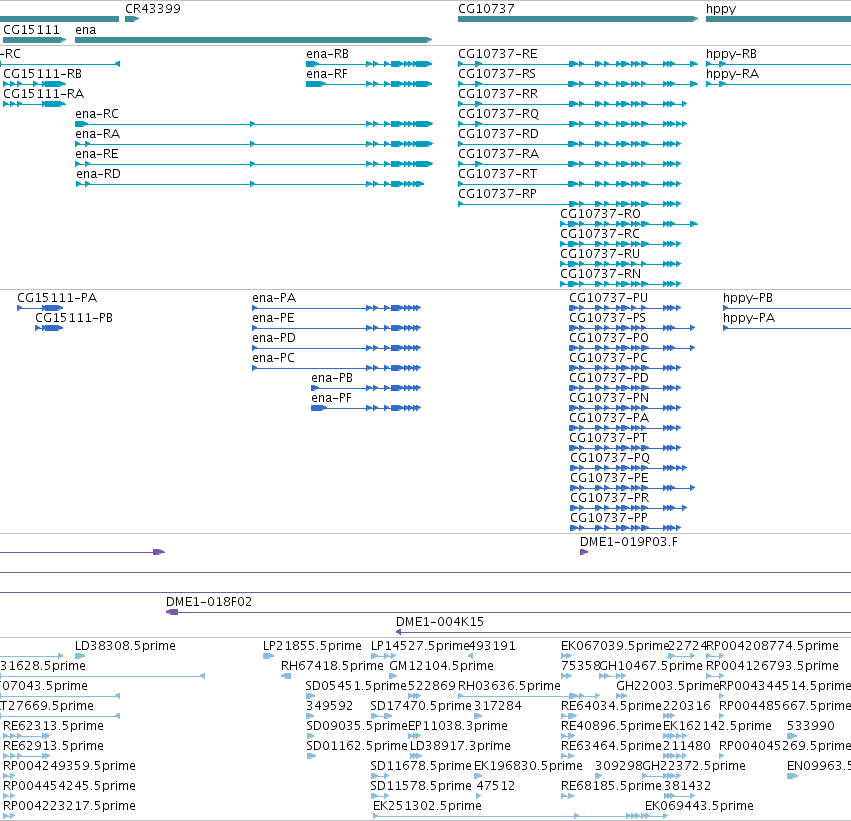
Task: Click EST EK251302.5prime
Action: (x=520, y=816)
